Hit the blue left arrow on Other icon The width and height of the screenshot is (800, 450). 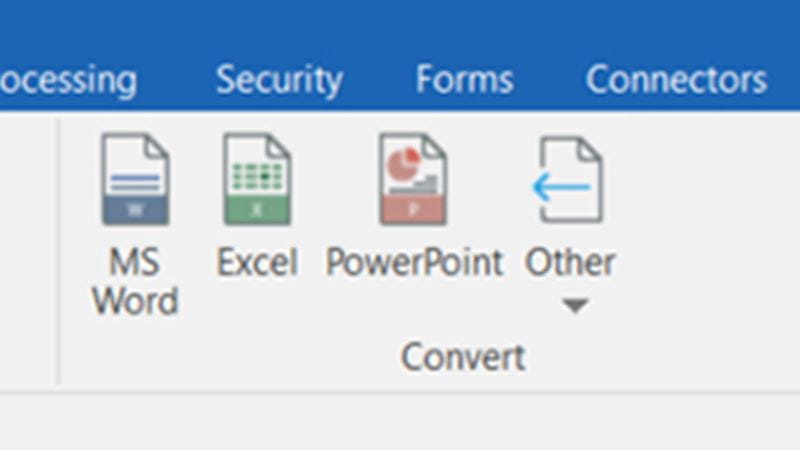[x=561, y=185]
